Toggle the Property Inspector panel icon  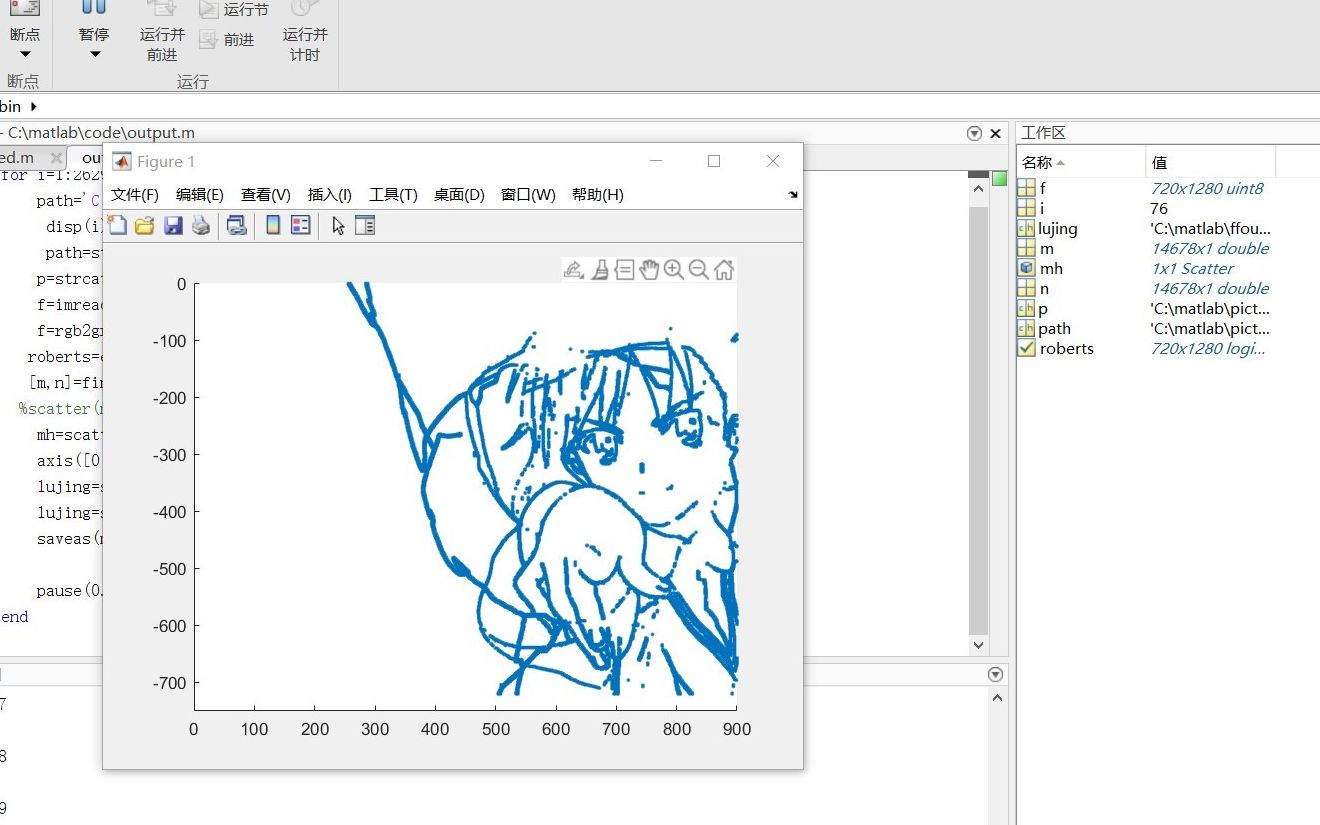365,226
